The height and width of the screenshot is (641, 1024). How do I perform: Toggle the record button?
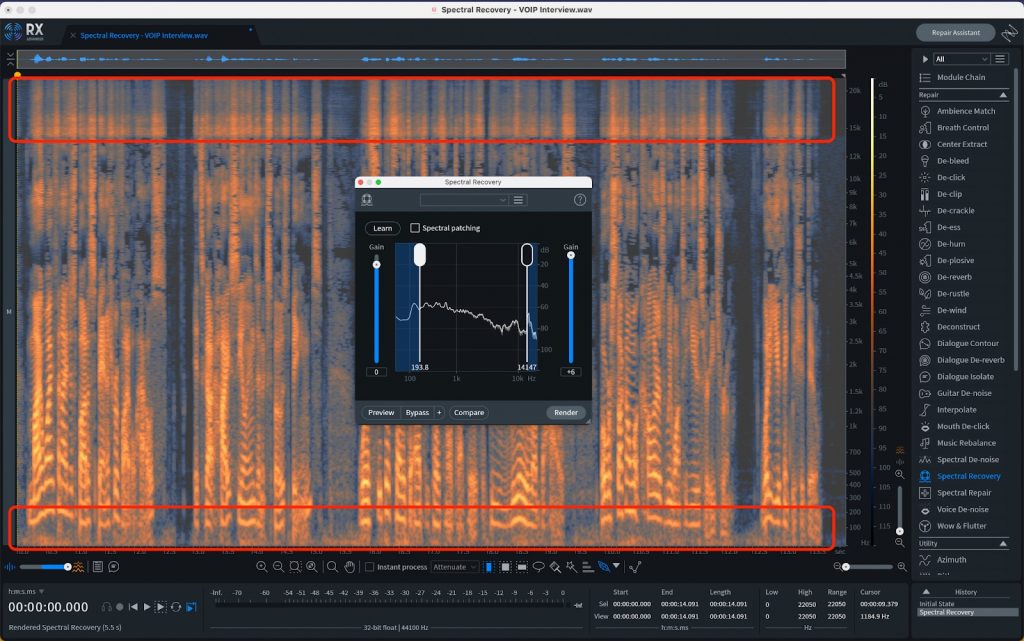120,607
